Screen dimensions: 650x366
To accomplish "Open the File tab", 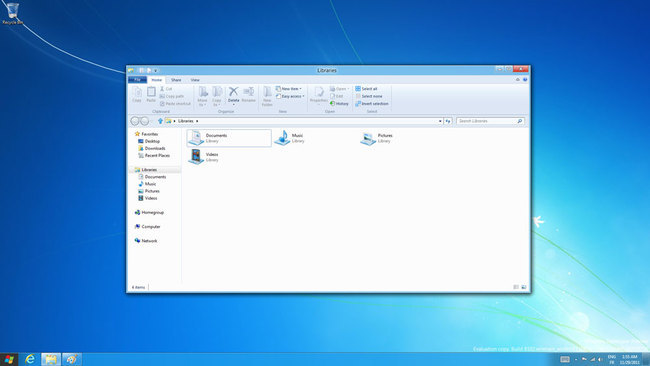I will pos(137,80).
